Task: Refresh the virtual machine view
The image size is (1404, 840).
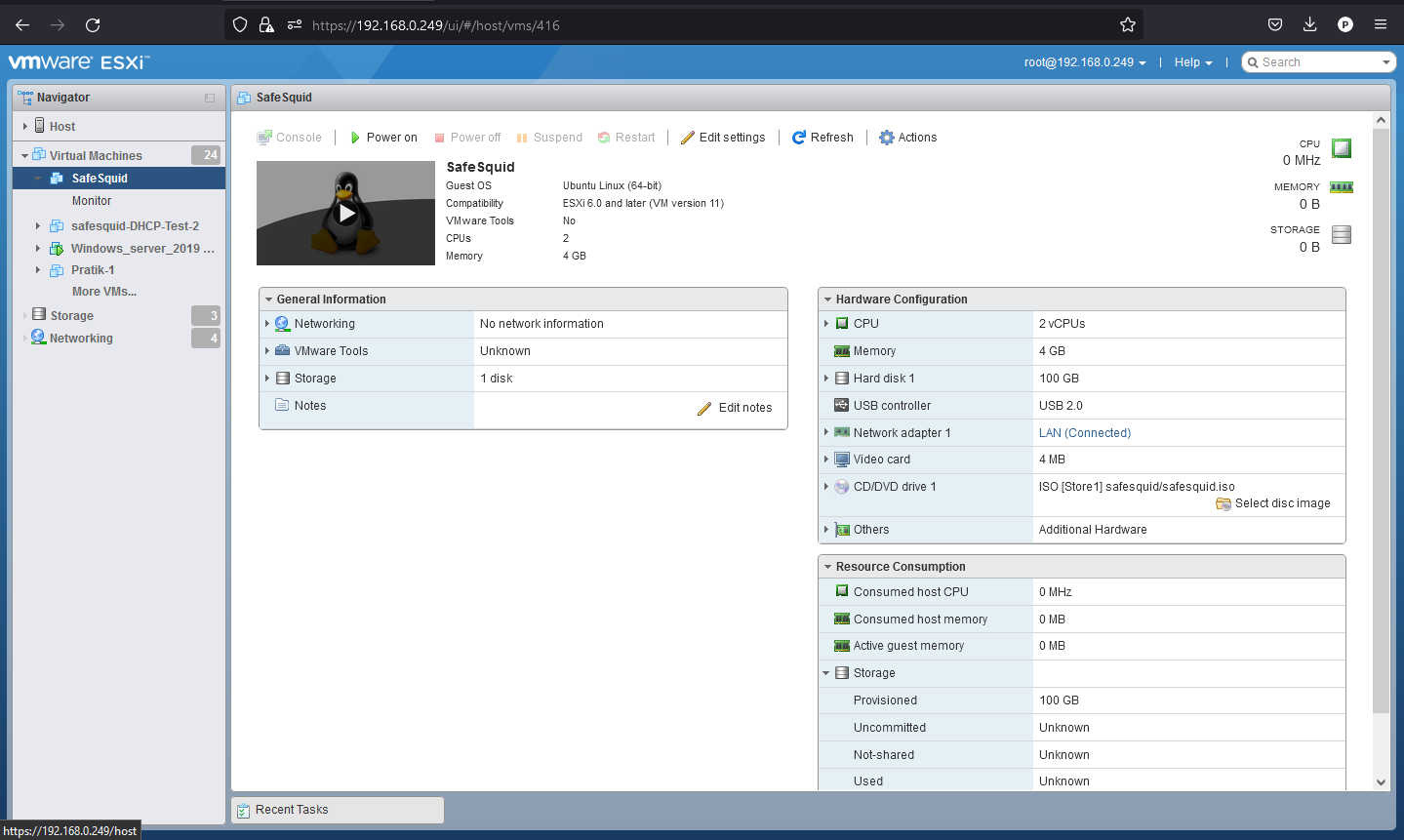Action: [x=822, y=137]
